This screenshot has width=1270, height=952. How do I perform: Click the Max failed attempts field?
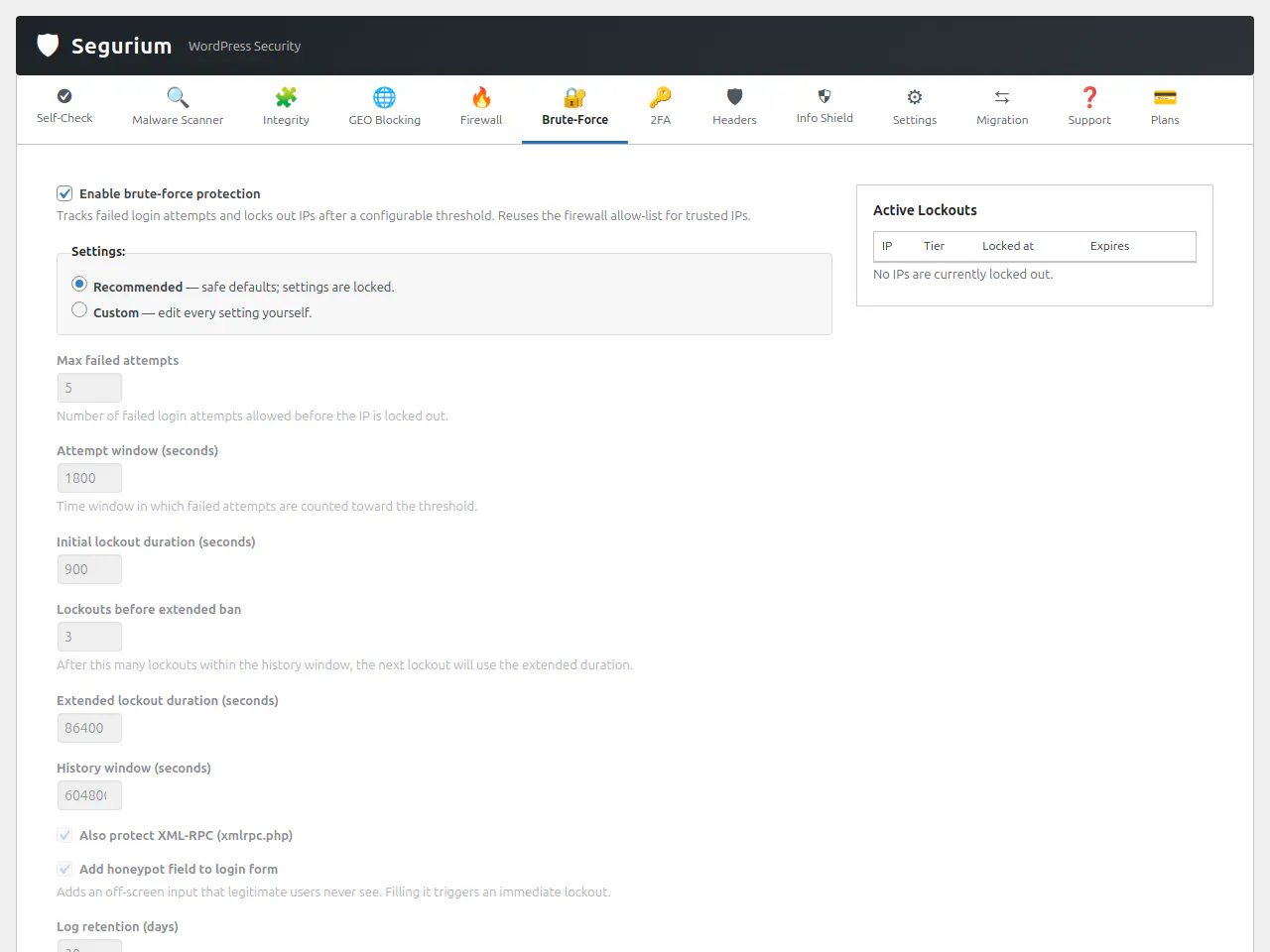pos(89,388)
